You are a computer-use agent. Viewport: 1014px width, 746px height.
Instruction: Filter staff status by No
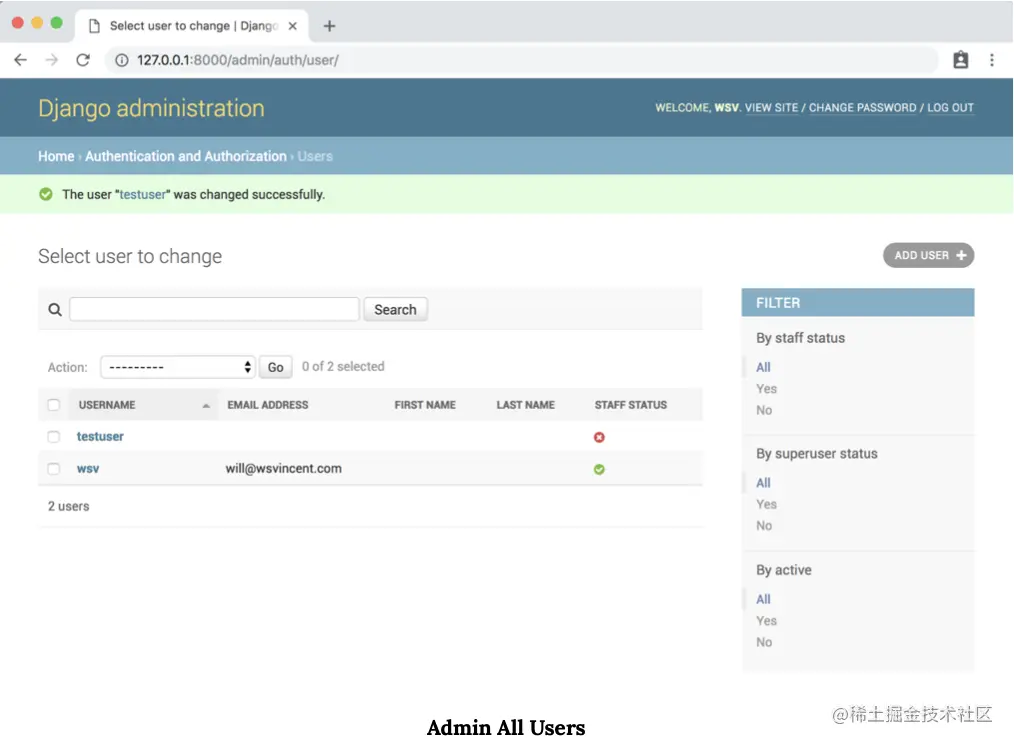click(764, 410)
